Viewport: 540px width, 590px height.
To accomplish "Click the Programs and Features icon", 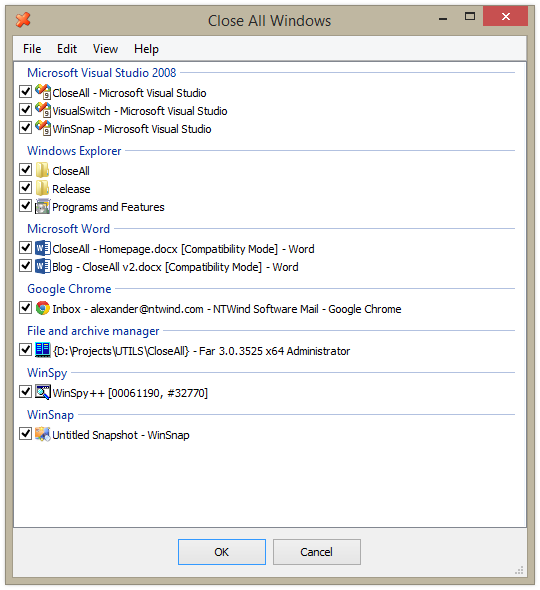I will coord(43,206).
